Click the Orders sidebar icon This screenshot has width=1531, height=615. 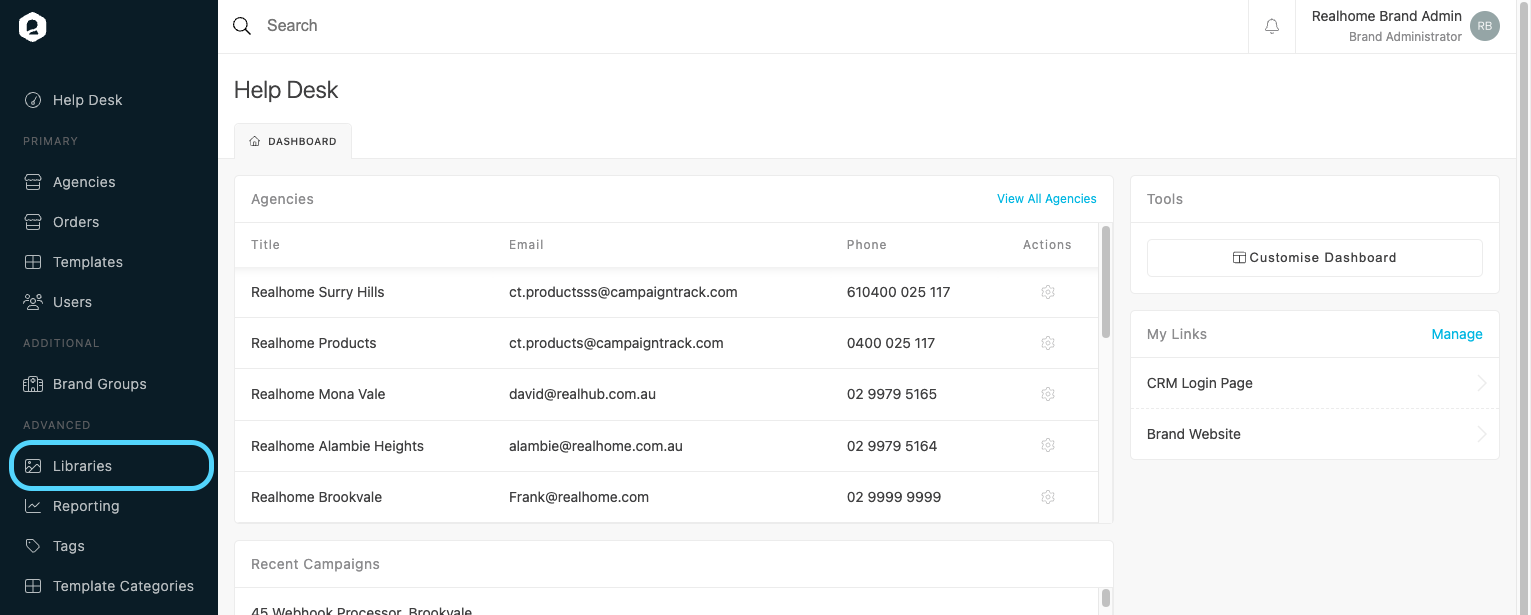pos(33,222)
